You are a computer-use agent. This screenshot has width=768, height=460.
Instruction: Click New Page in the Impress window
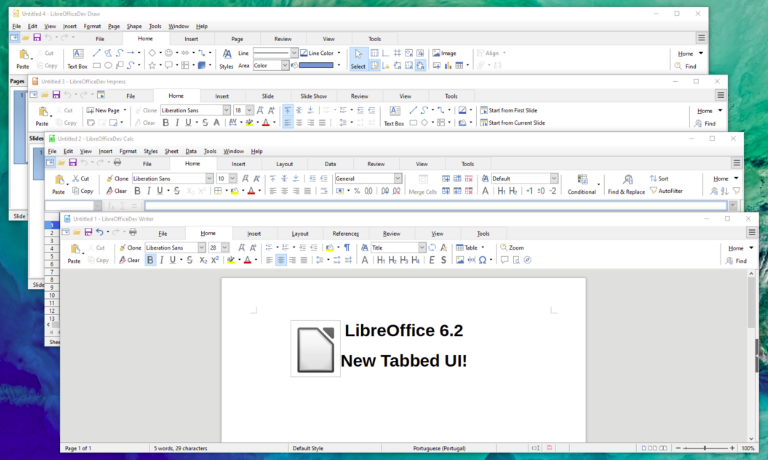point(103,110)
